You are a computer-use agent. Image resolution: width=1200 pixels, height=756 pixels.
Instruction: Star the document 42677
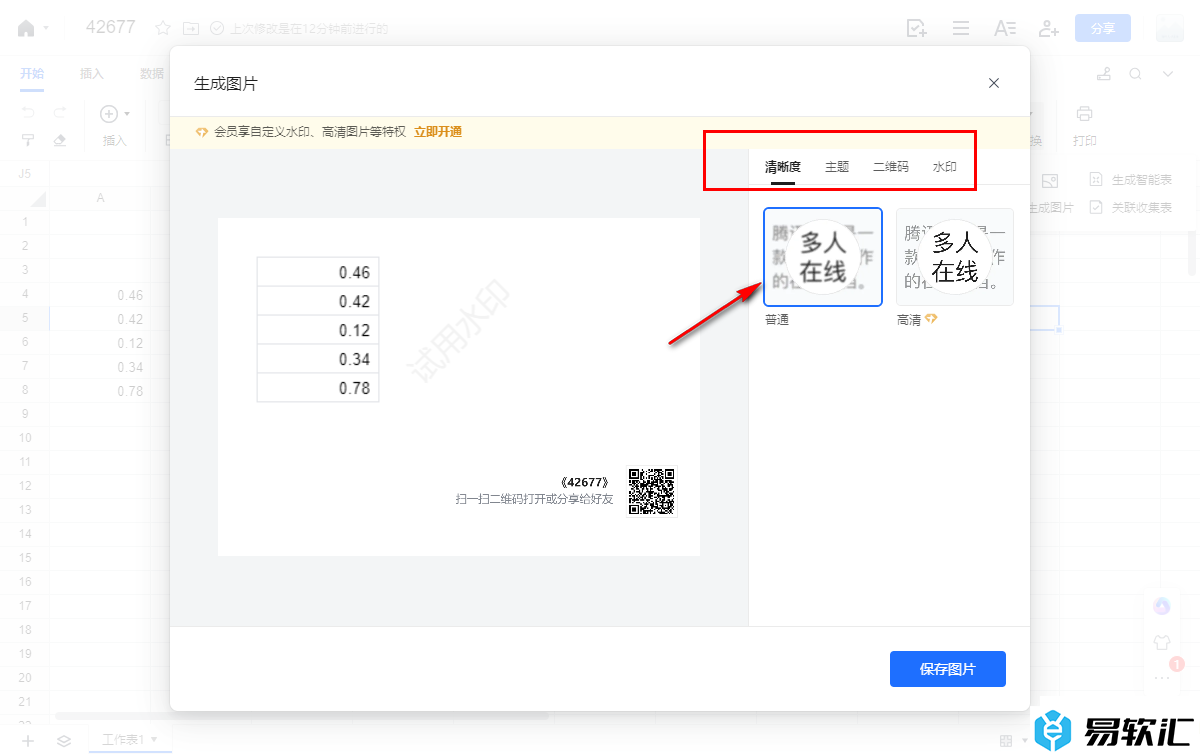(x=163, y=28)
